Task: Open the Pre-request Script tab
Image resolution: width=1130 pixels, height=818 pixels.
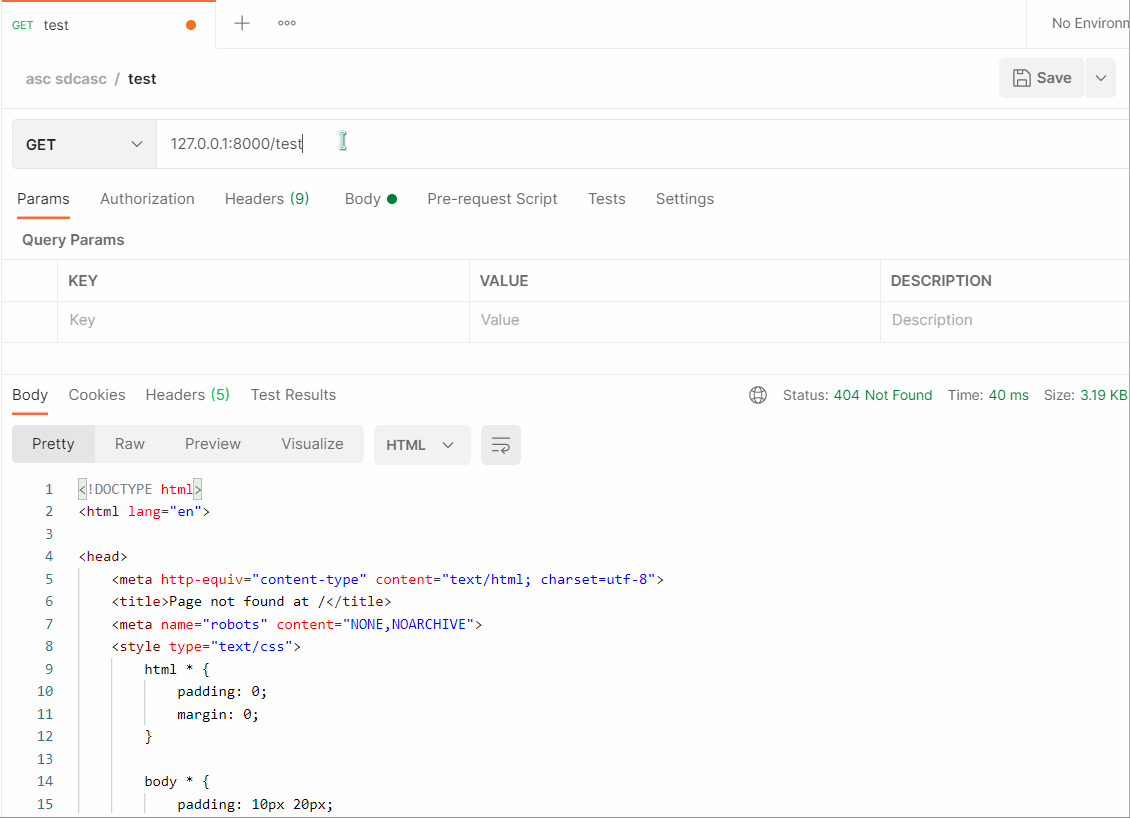Action: pyautogui.click(x=492, y=199)
